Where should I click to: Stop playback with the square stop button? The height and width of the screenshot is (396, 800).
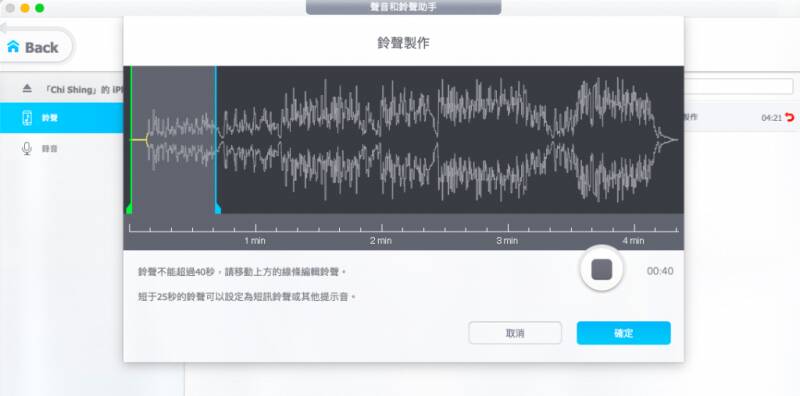(602, 269)
